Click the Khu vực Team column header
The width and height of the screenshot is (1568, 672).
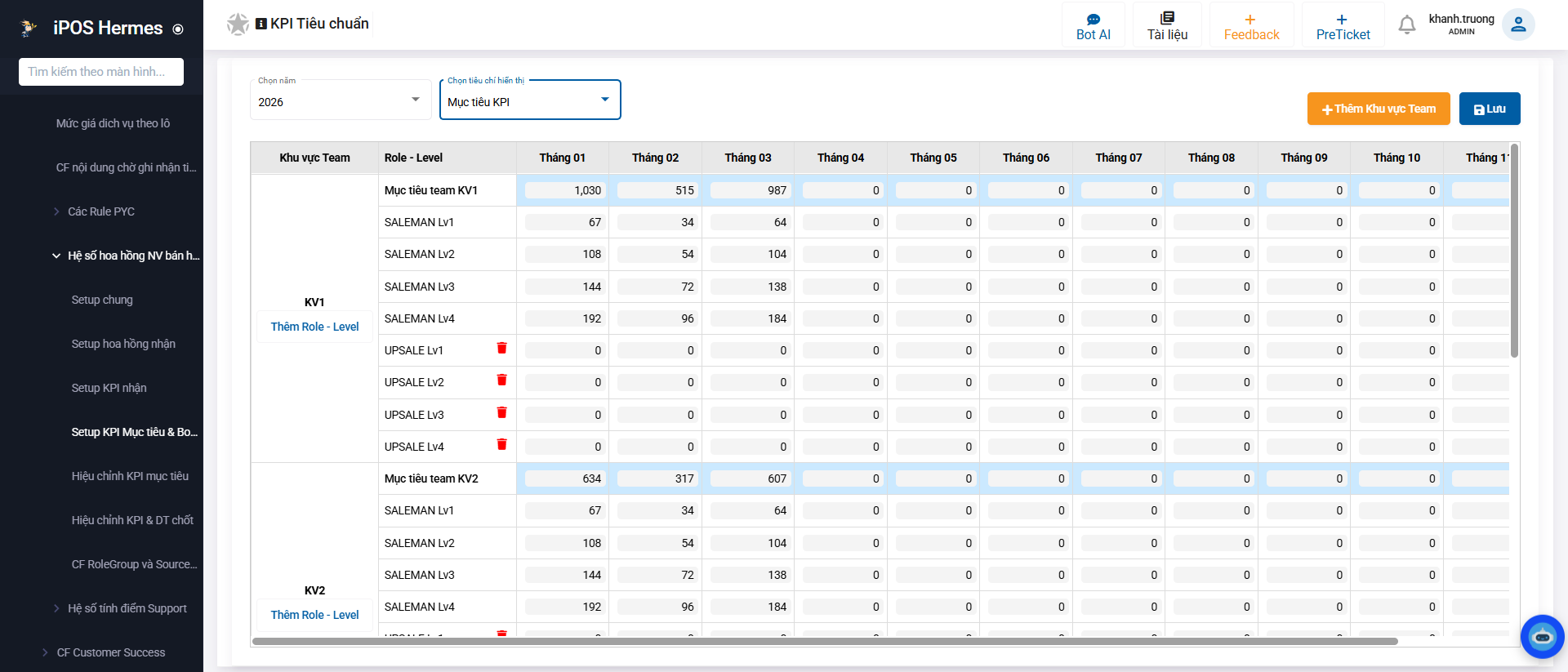[x=314, y=158]
